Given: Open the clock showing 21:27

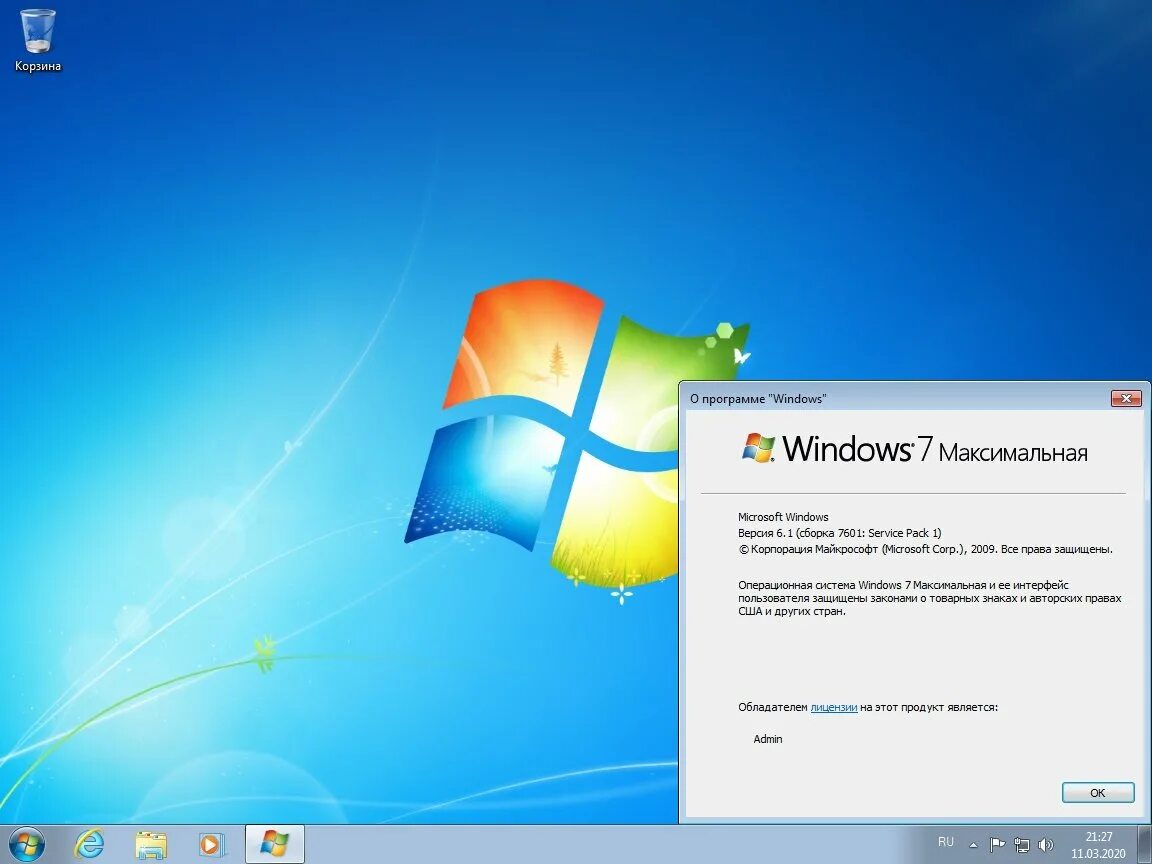Looking at the screenshot, I should [x=1098, y=845].
